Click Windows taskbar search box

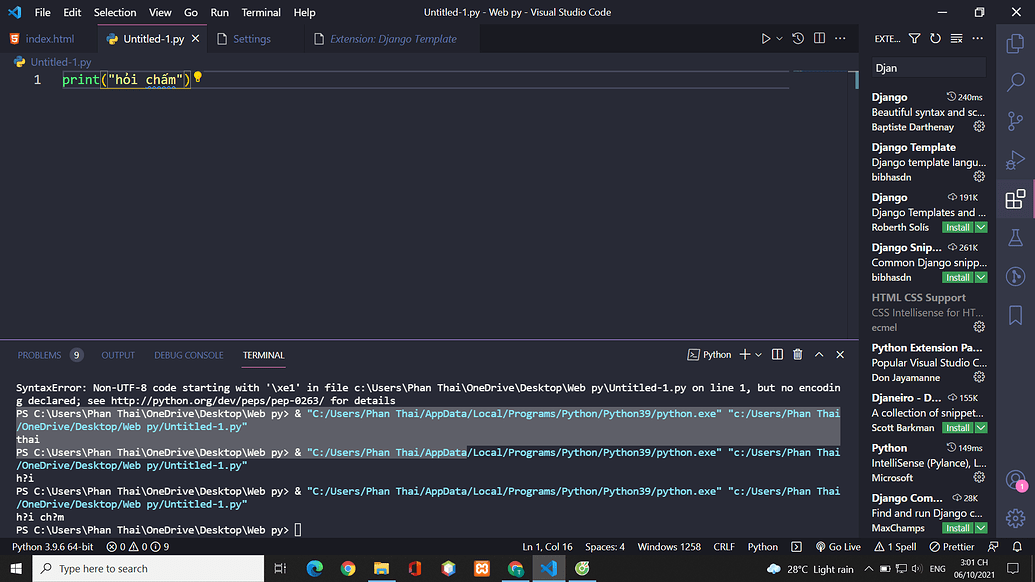click(x=149, y=568)
